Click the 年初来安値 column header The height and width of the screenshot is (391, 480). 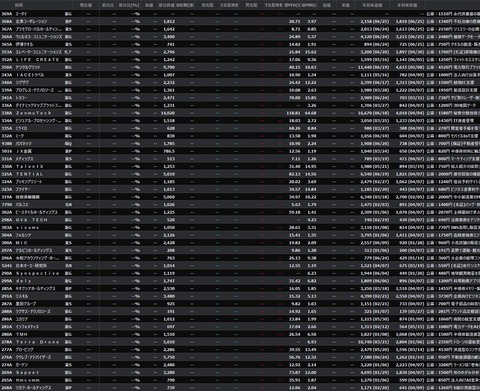(407, 5)
